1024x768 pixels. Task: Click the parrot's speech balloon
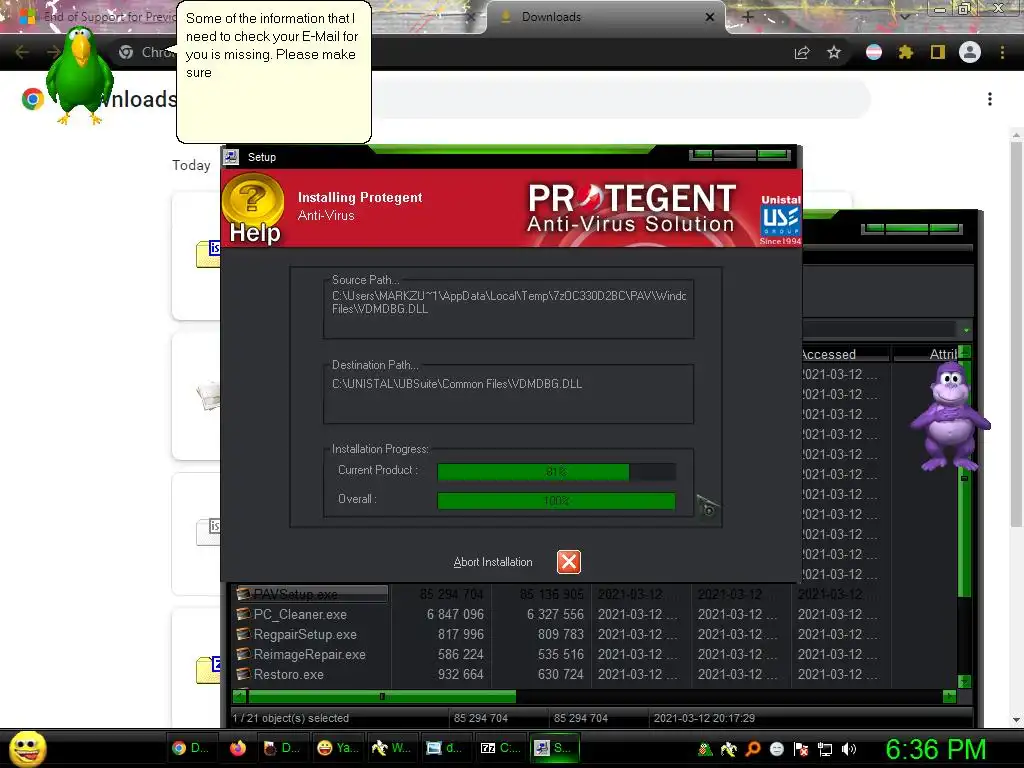[x=274, y=72]
